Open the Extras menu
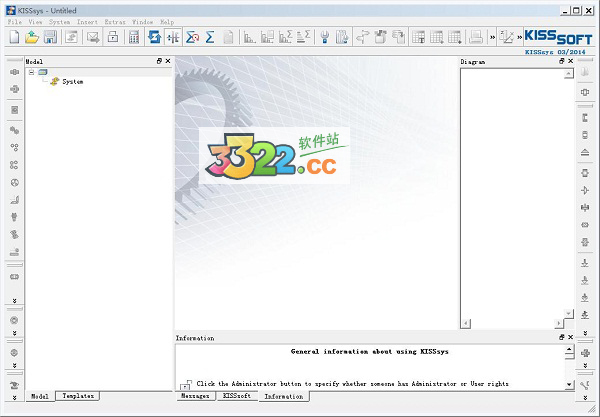The height and width of the screenshot is (417, 600). click(114, 21)
